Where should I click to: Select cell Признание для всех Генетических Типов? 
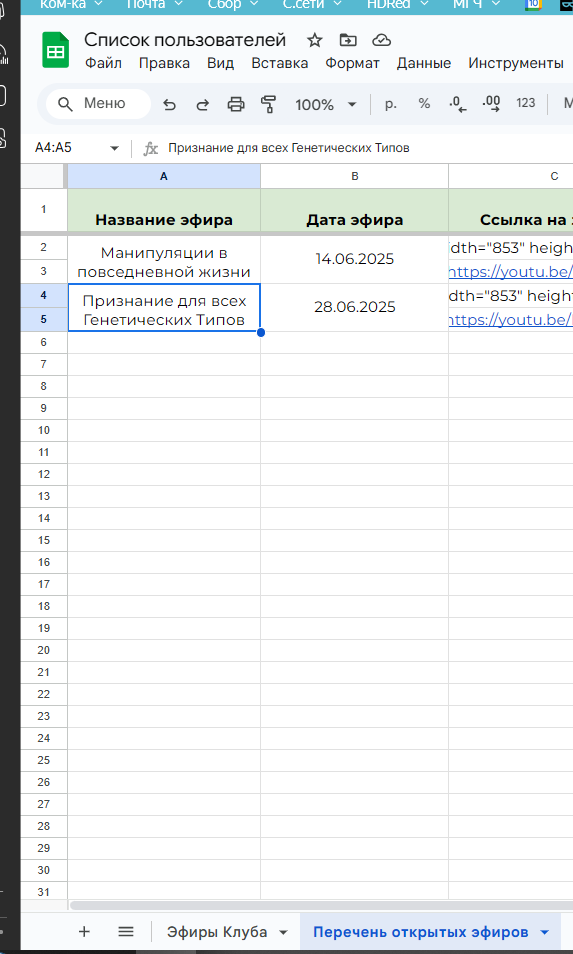click(x=164, y=307)
